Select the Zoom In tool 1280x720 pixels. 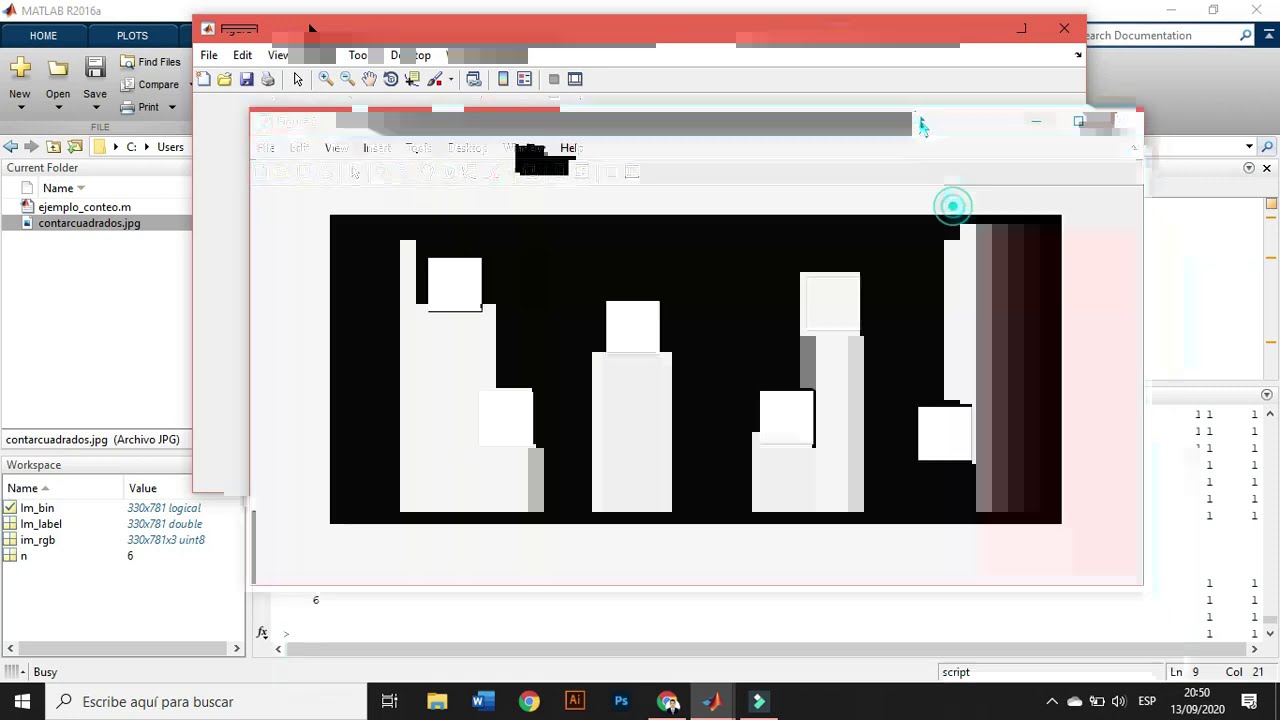click(x=326, y=79)
